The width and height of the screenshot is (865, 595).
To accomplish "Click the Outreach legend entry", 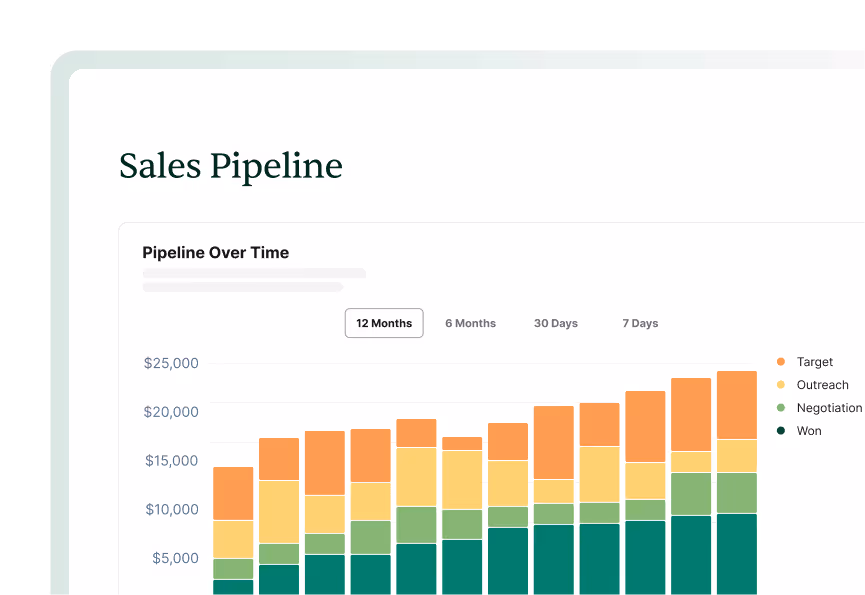I will tap(813, 385).
